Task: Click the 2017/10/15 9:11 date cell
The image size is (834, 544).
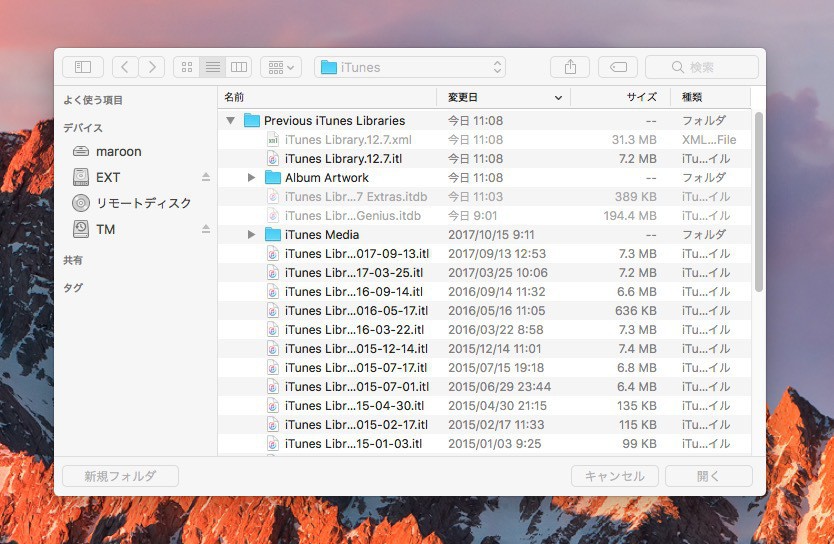Action: [491, 235]
